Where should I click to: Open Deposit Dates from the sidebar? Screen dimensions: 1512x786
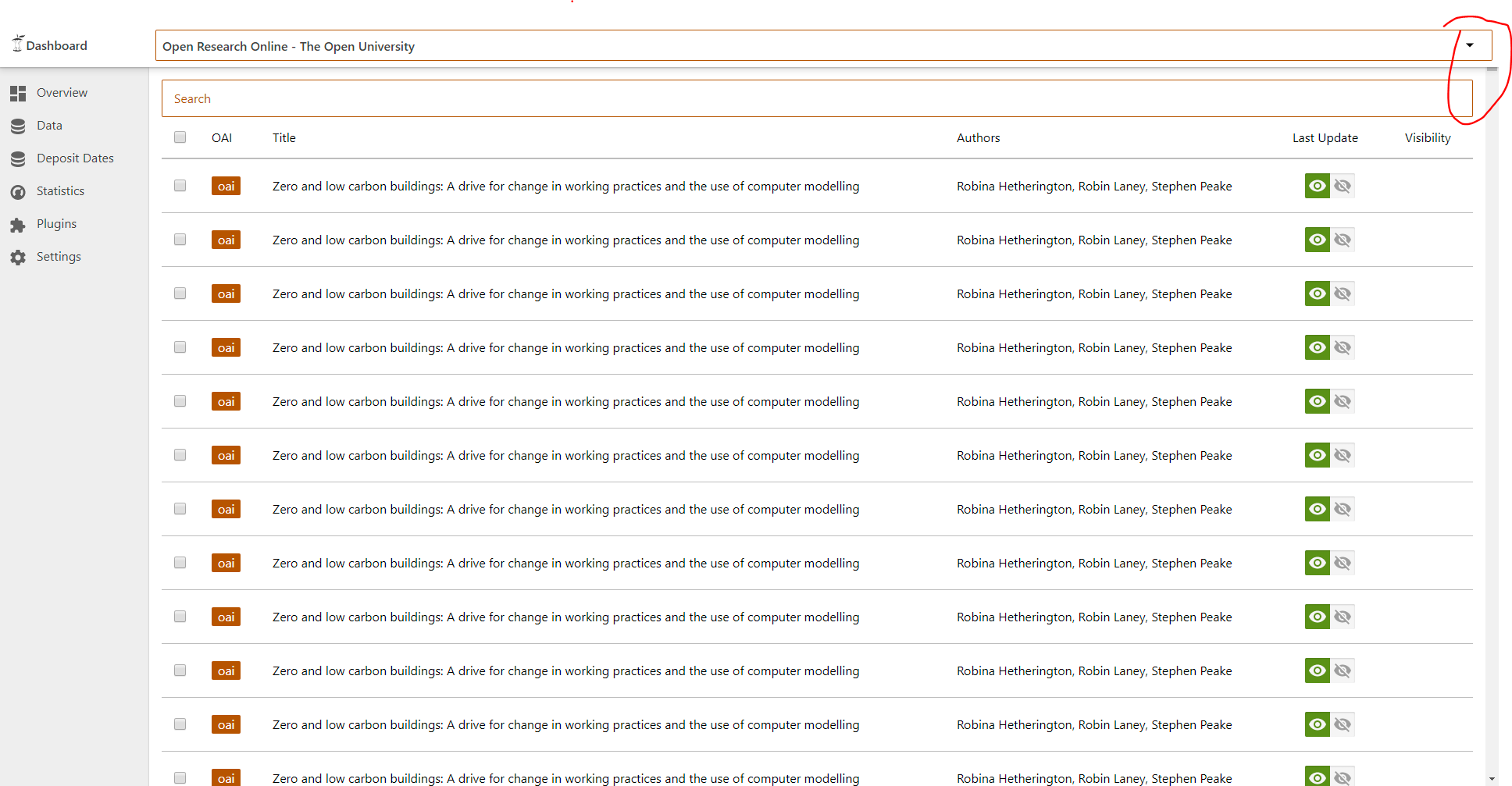75,158
